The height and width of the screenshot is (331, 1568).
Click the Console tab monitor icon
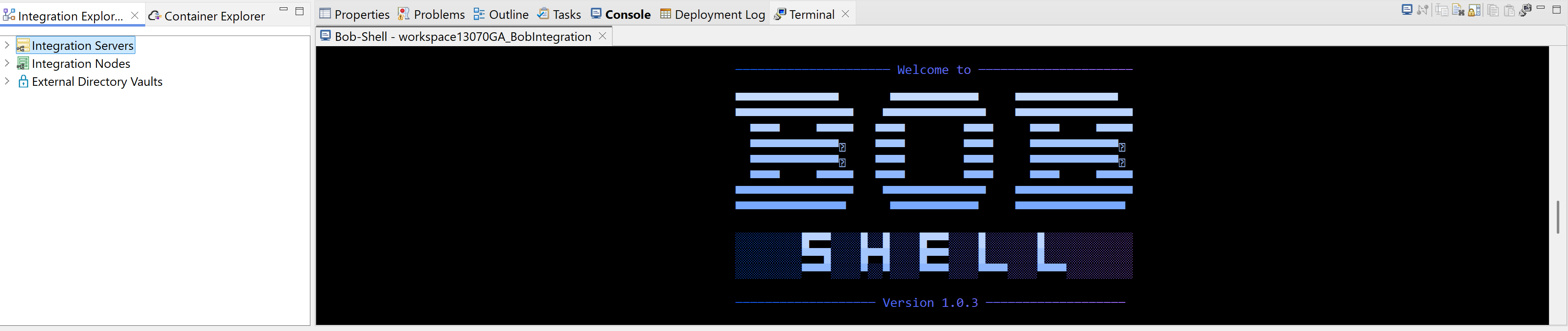pos(597,13)
